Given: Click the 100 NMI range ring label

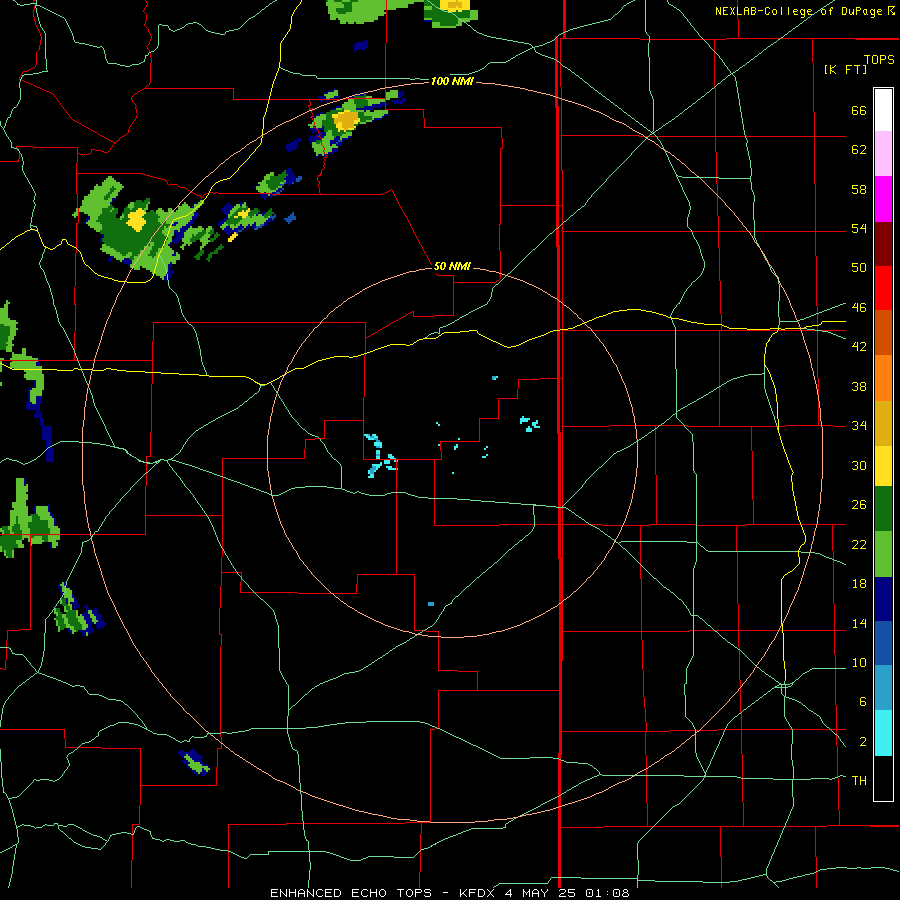Looking at the screenshot, I should point(452,82).
